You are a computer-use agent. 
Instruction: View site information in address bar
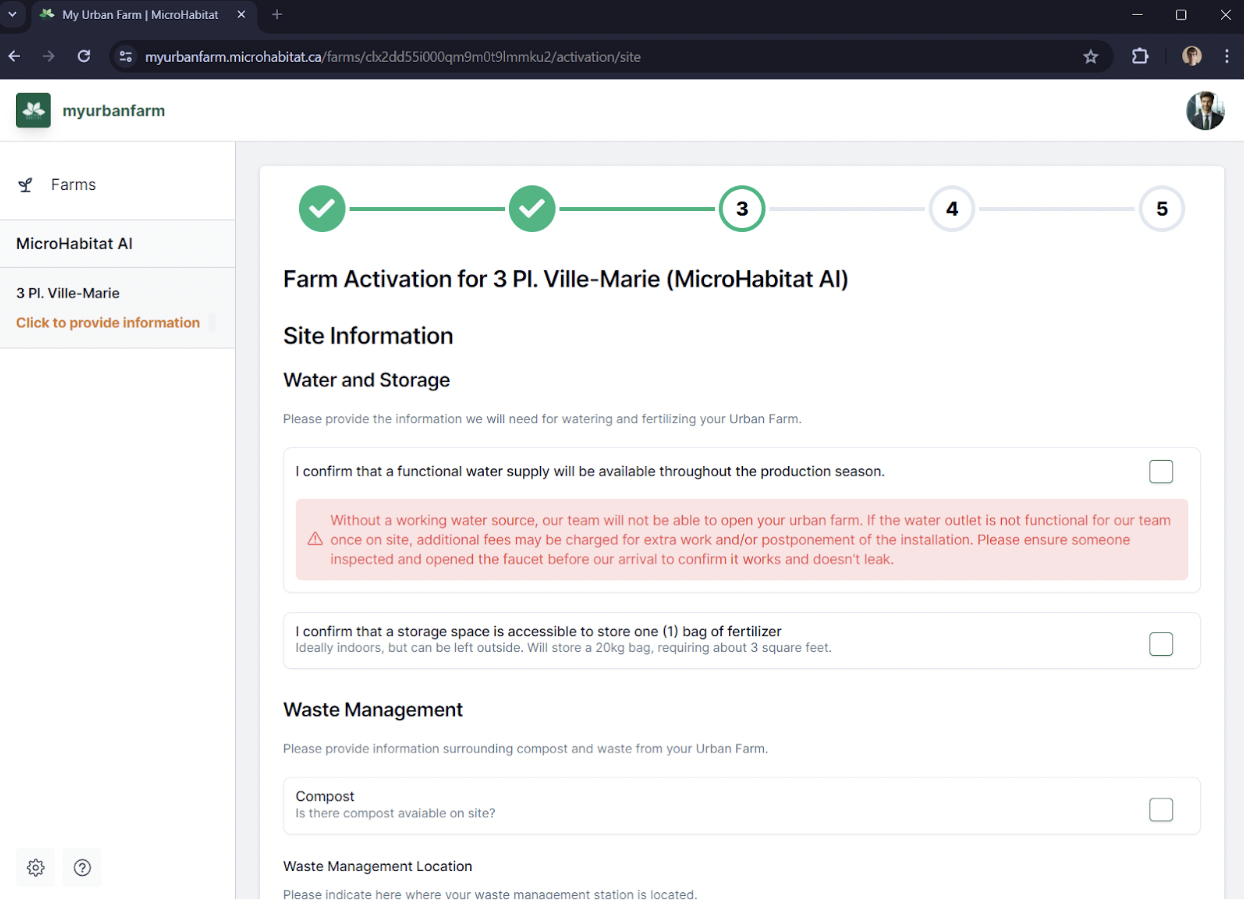[x=126, y=57]
